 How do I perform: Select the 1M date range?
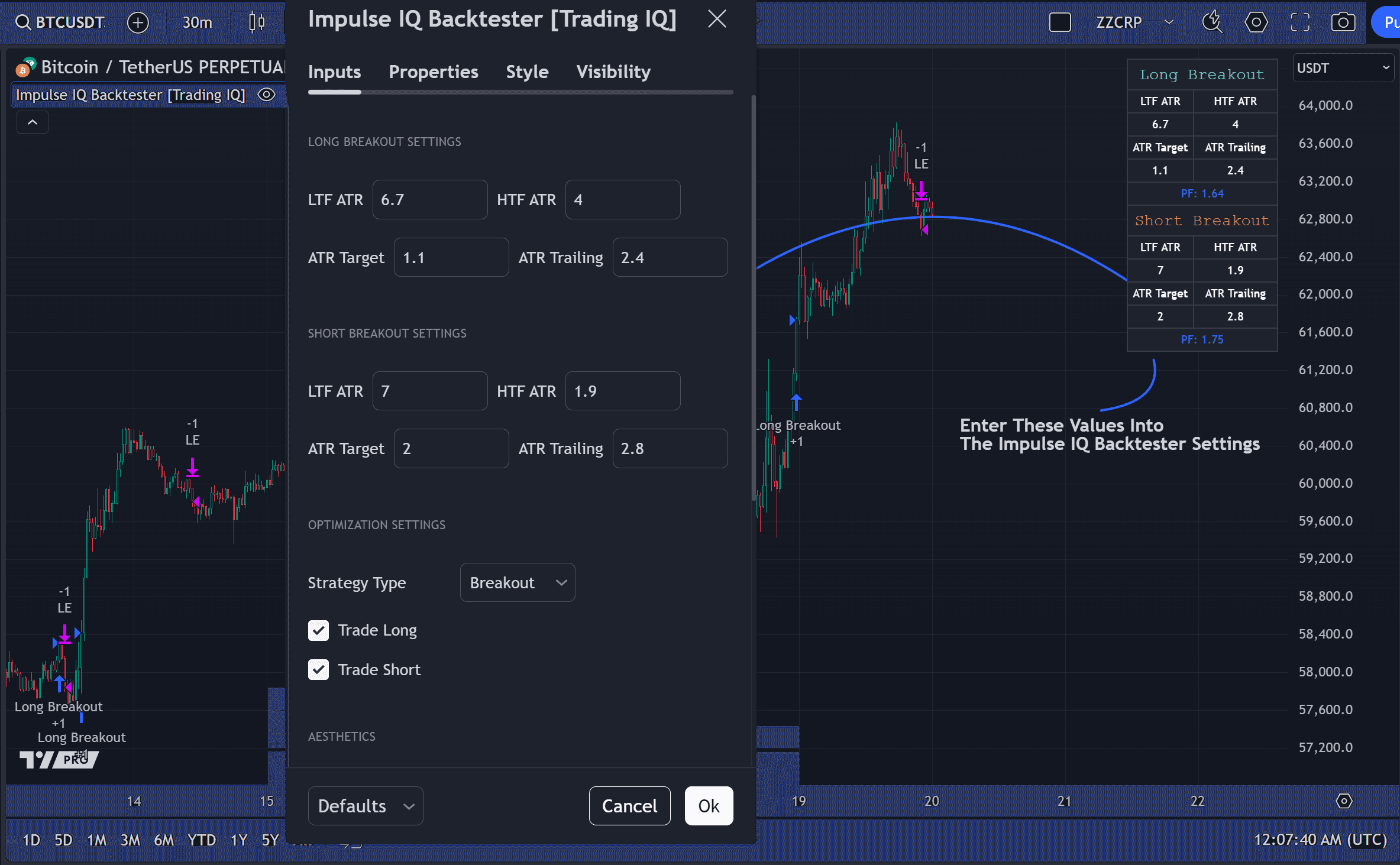[x=96, y=840]
